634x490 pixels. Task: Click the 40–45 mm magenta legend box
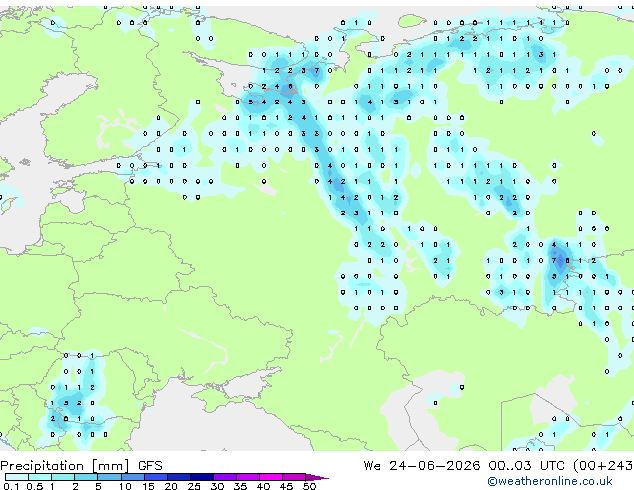pyautogui.click(x=271, y=477)
